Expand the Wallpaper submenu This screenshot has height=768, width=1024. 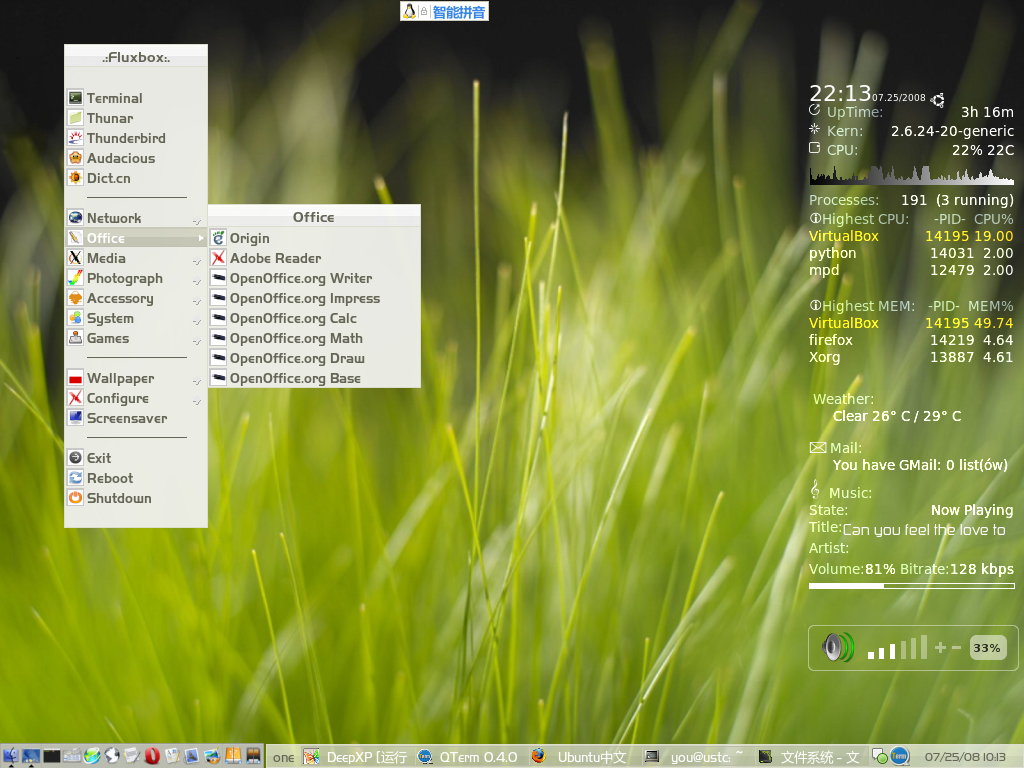pyautogui.click(x=136, y=378)
